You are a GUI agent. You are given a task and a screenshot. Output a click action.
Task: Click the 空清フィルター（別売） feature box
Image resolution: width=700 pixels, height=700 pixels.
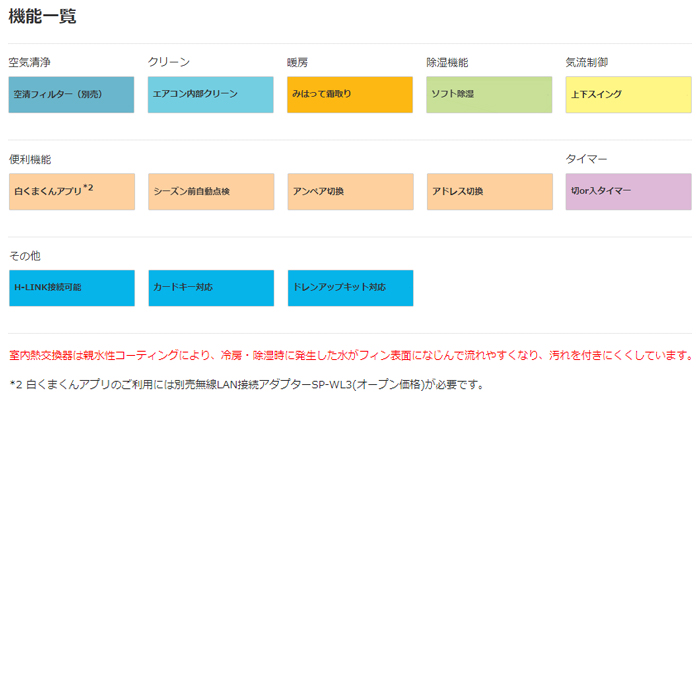point(71,94)
